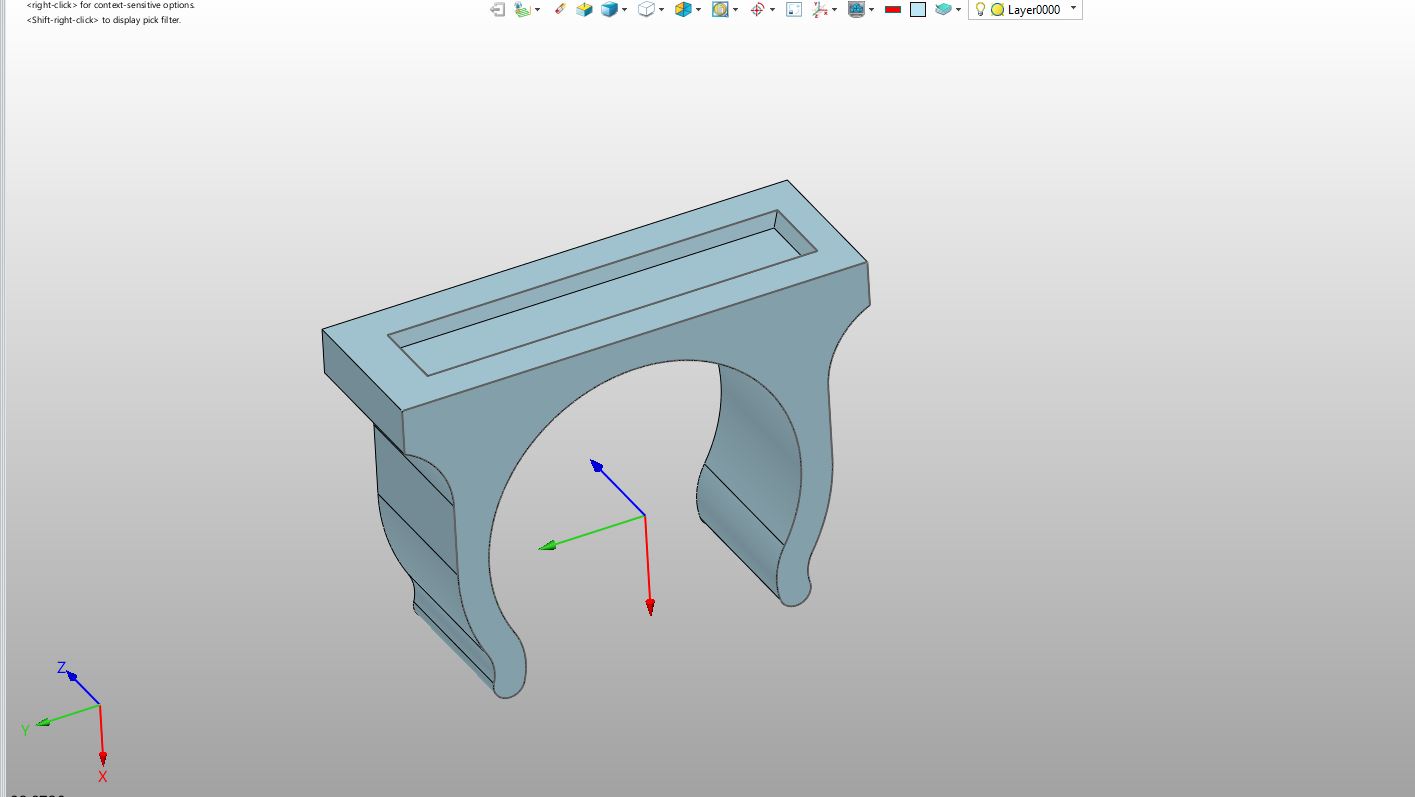Open dropdown arrow beside wireframe cube
The image size is (1415, 797).
tap(662, 10)
